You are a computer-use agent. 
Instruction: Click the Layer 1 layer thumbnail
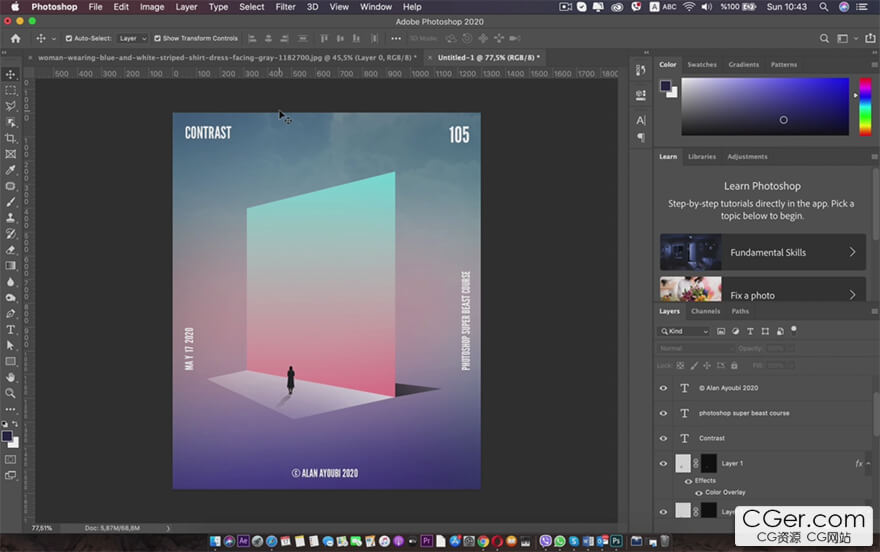[682, 463]
